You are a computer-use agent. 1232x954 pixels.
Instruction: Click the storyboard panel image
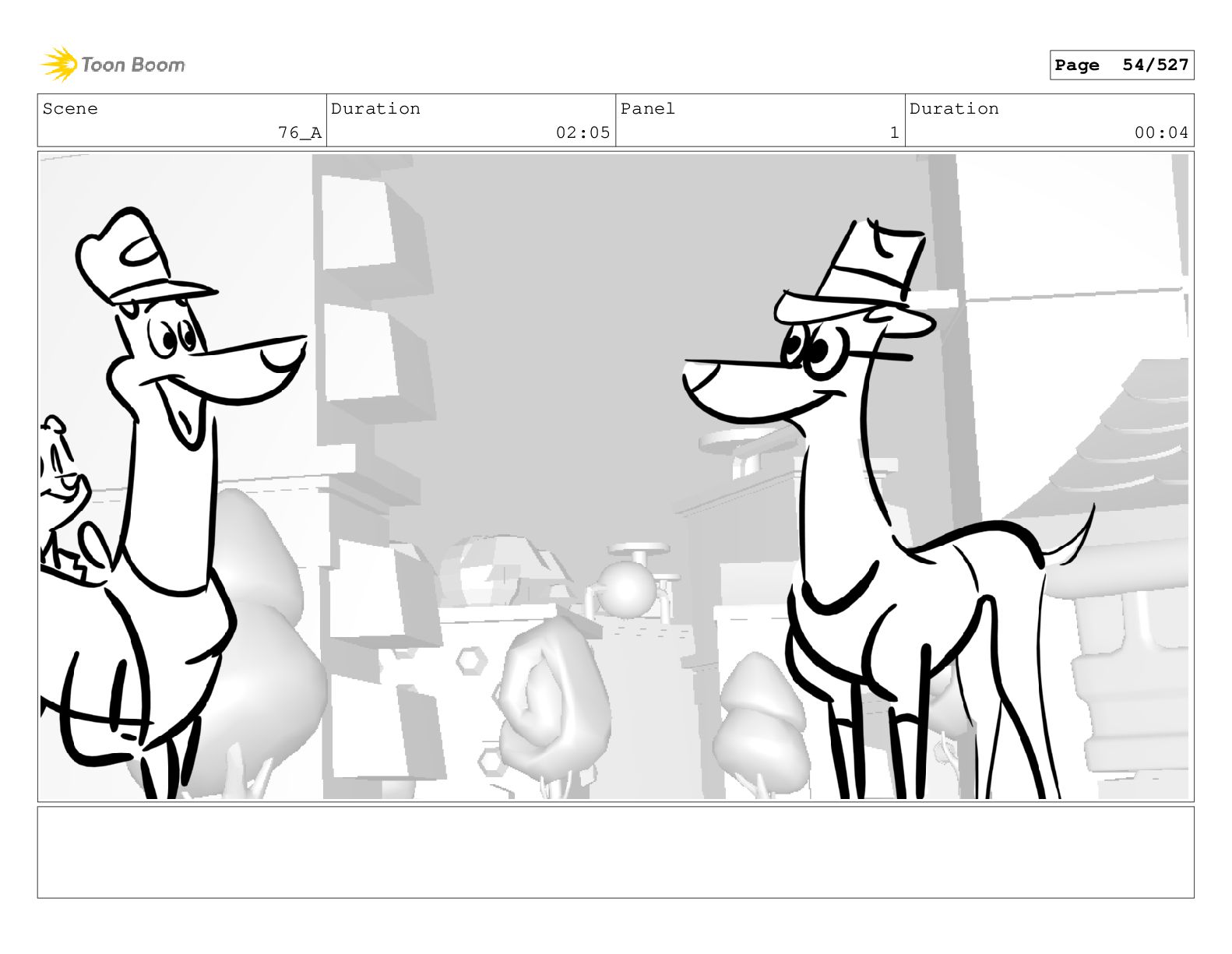(x=615, y=477)
